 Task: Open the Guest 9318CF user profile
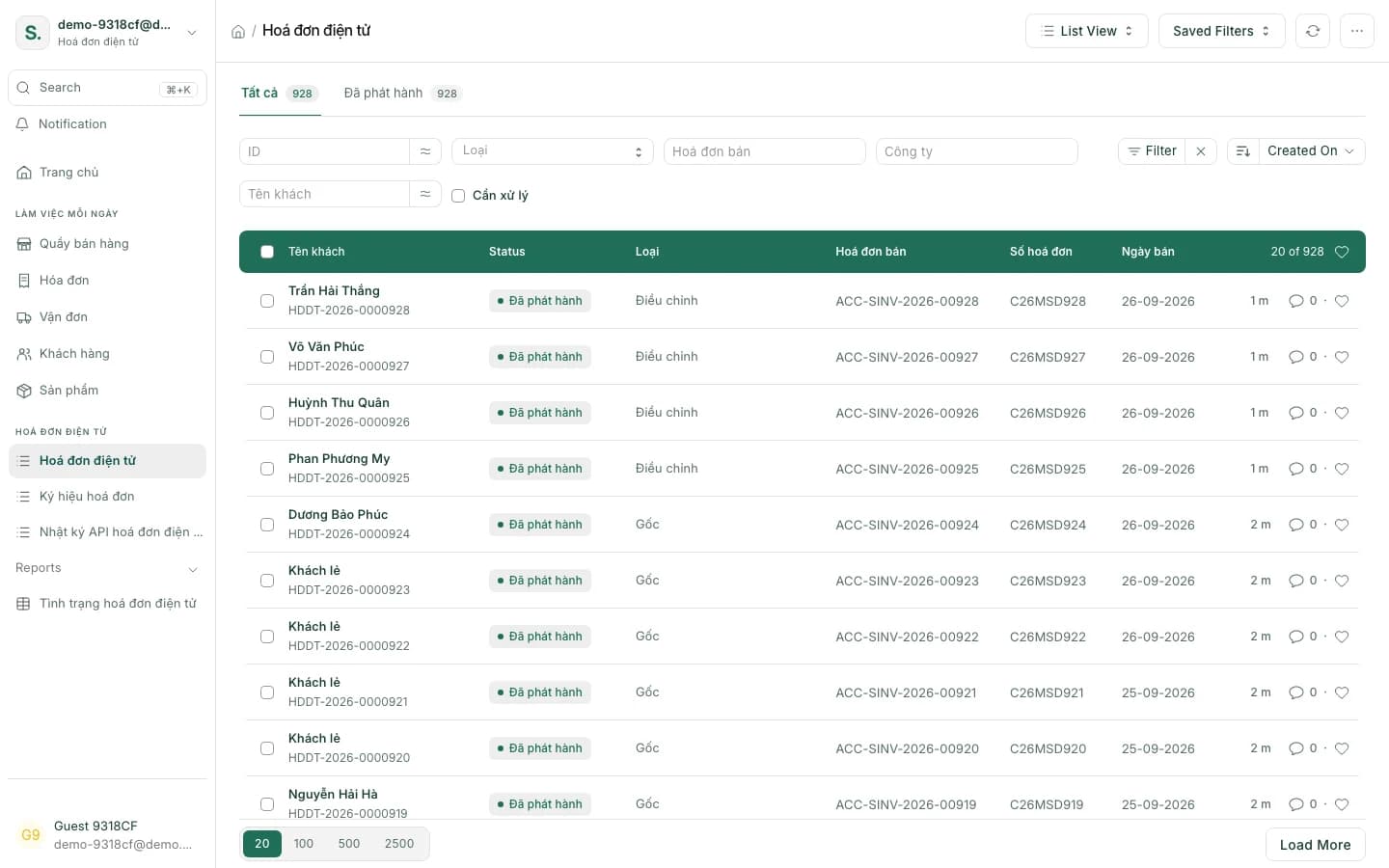[x=107, y=835]
